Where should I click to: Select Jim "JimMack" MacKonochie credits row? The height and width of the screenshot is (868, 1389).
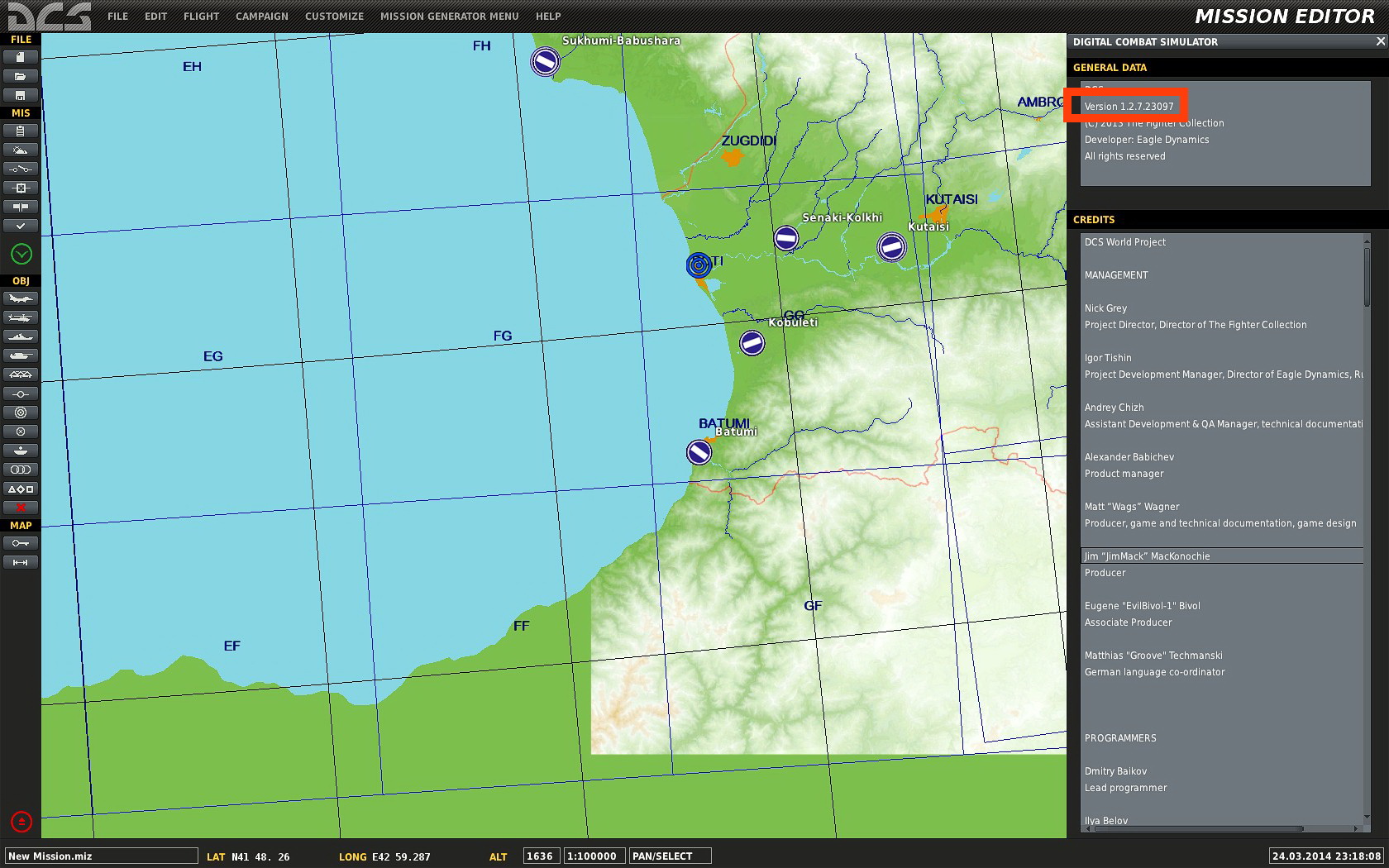(1222, 556)
